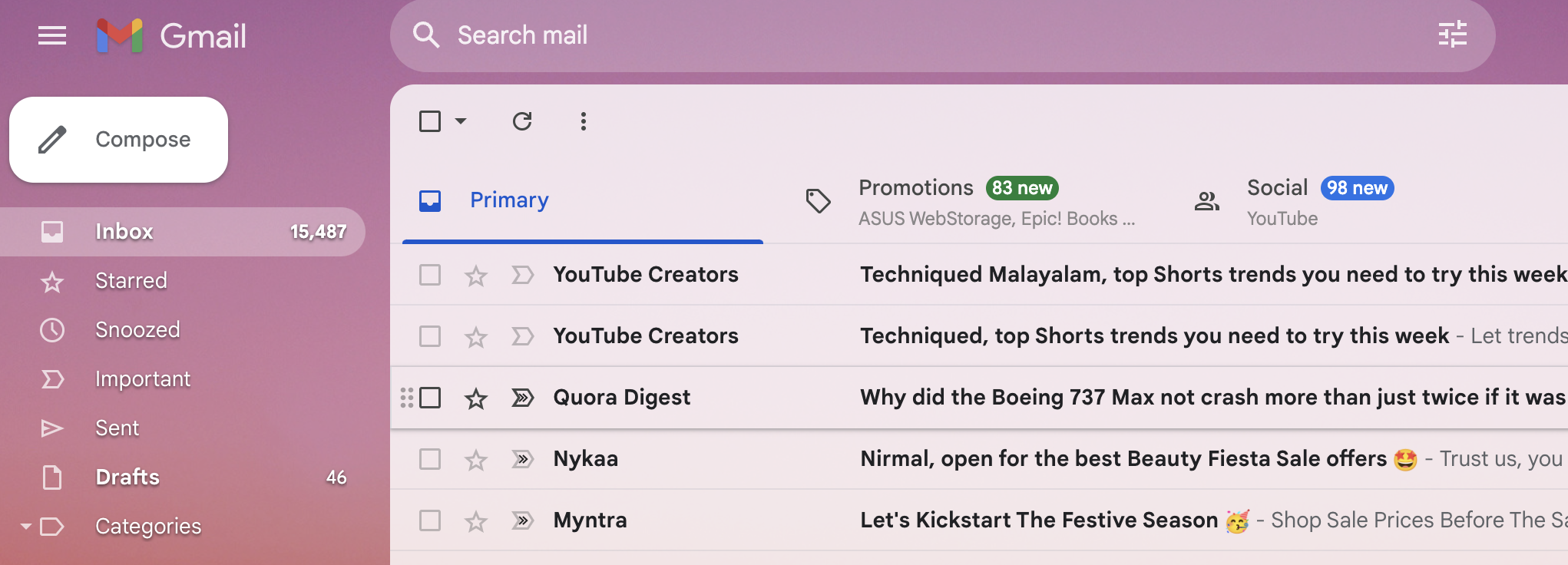Click the ASUS WebStorage, Epic! Books preview
Viewport: 1568px width, 565px height.
pyautogui.click(x=997, y=219)
